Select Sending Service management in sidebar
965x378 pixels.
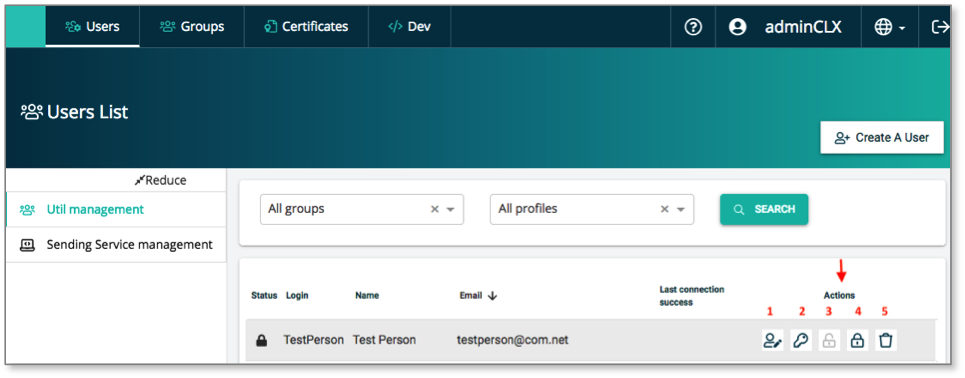pyautogui.click(x=116, y=244)
